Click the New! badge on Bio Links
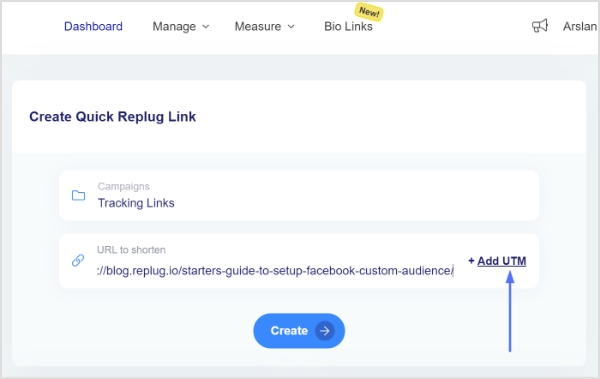The image size is (600, 379). click(x=369, y=12)
